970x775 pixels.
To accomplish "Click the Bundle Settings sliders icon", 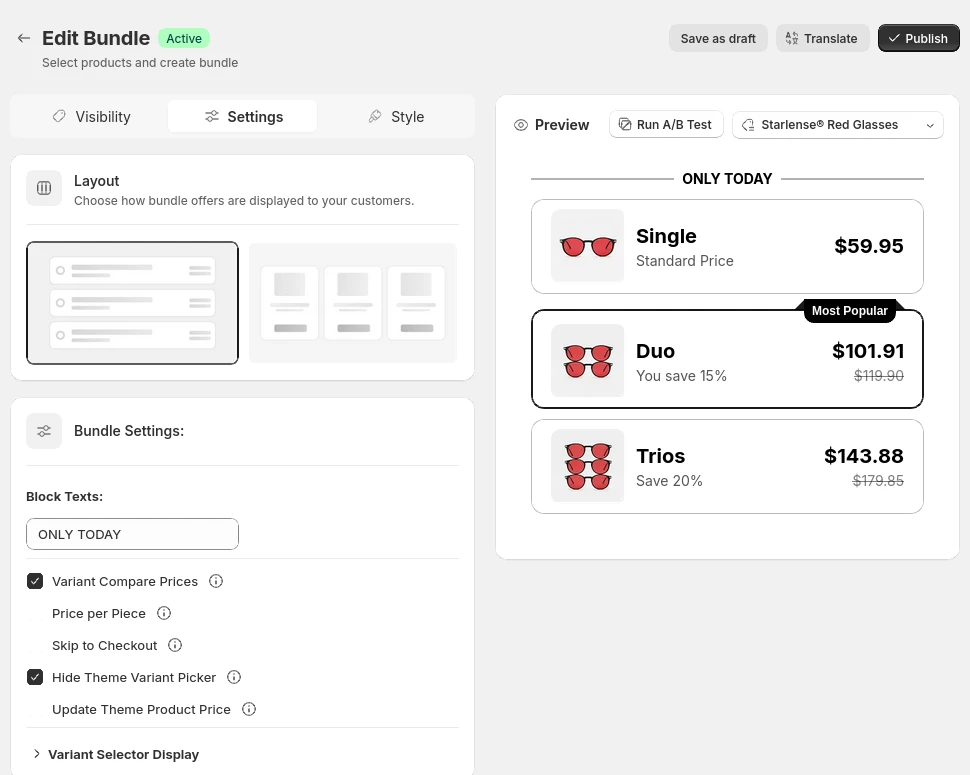I will point(44,431).
